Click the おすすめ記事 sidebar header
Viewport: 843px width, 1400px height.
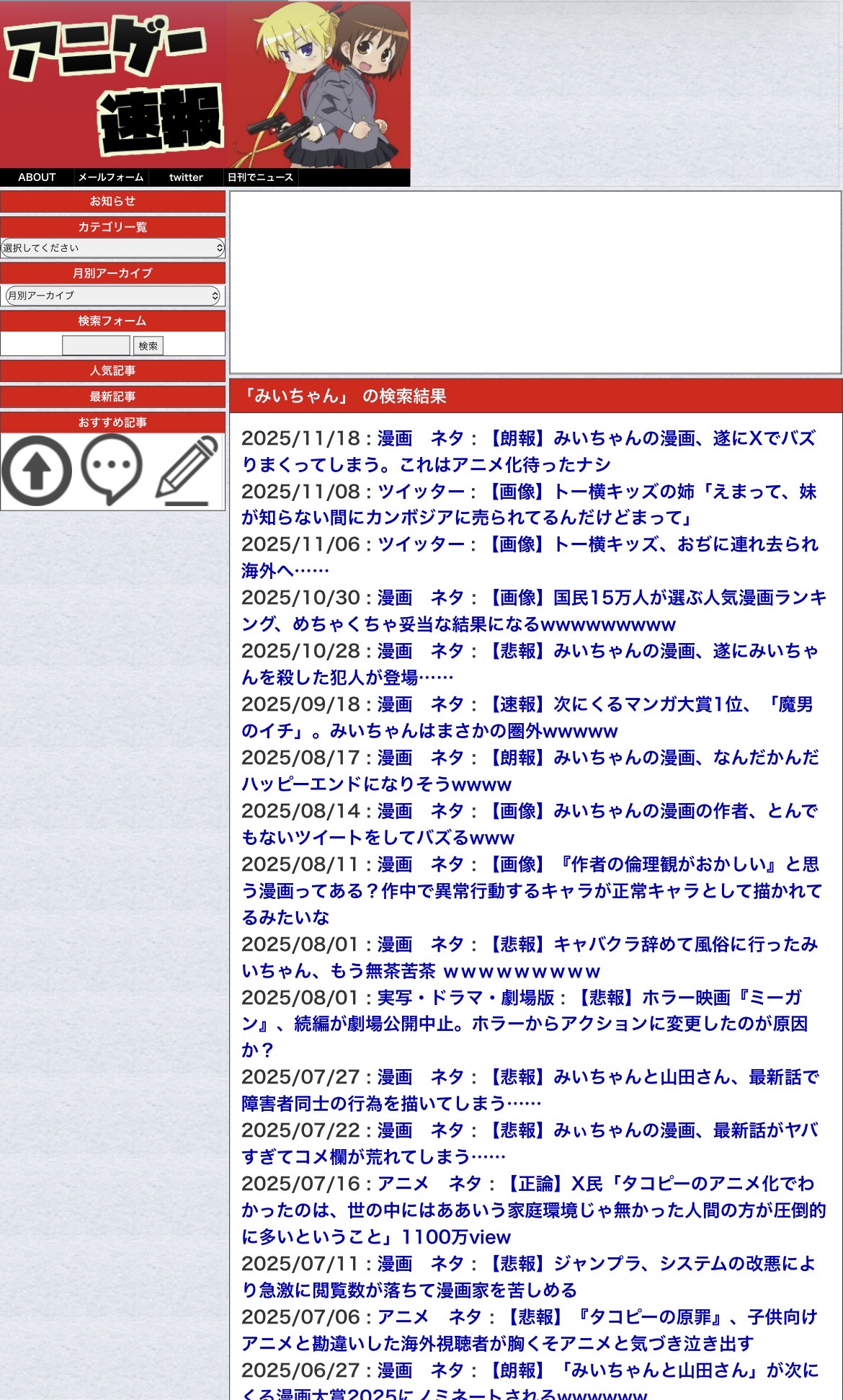112,422
